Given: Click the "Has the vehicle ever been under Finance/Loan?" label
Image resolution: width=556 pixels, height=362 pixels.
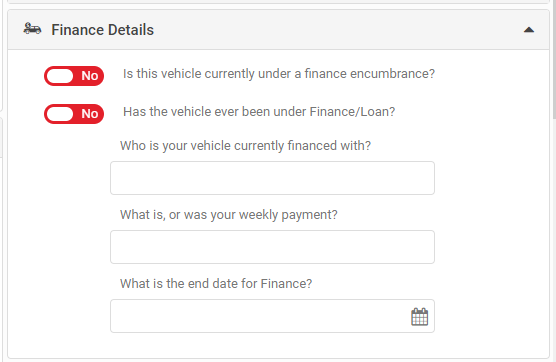Looking at the screenshot, I should (x=259, y=112).
